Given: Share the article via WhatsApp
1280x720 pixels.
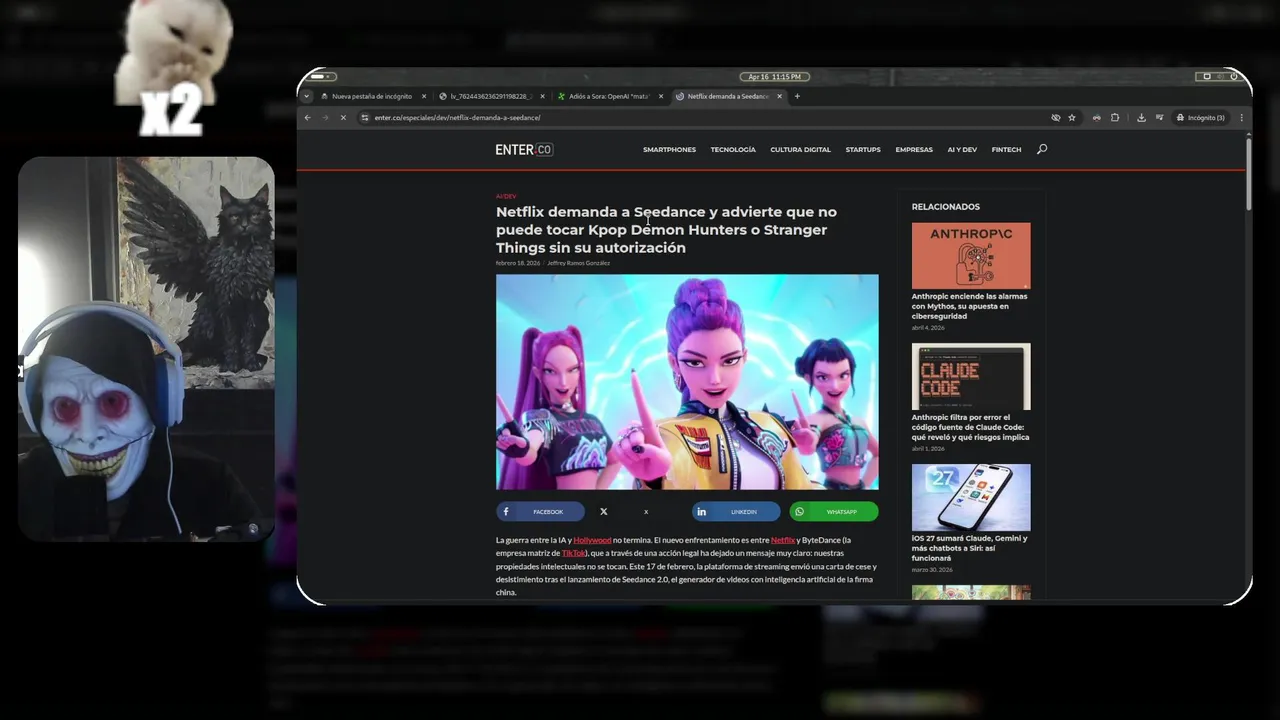Looking at the screenshot, I should 834,512.
